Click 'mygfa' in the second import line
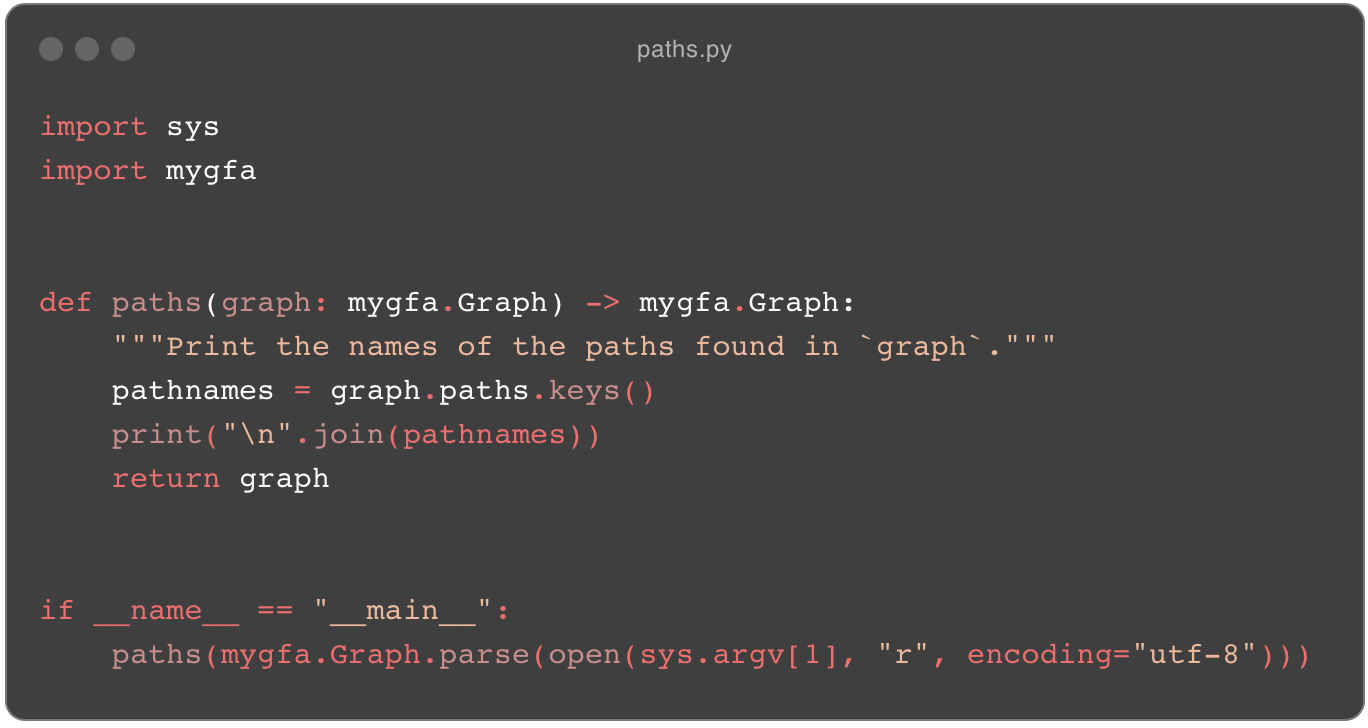1368x728 pixels. pos(211,171)
